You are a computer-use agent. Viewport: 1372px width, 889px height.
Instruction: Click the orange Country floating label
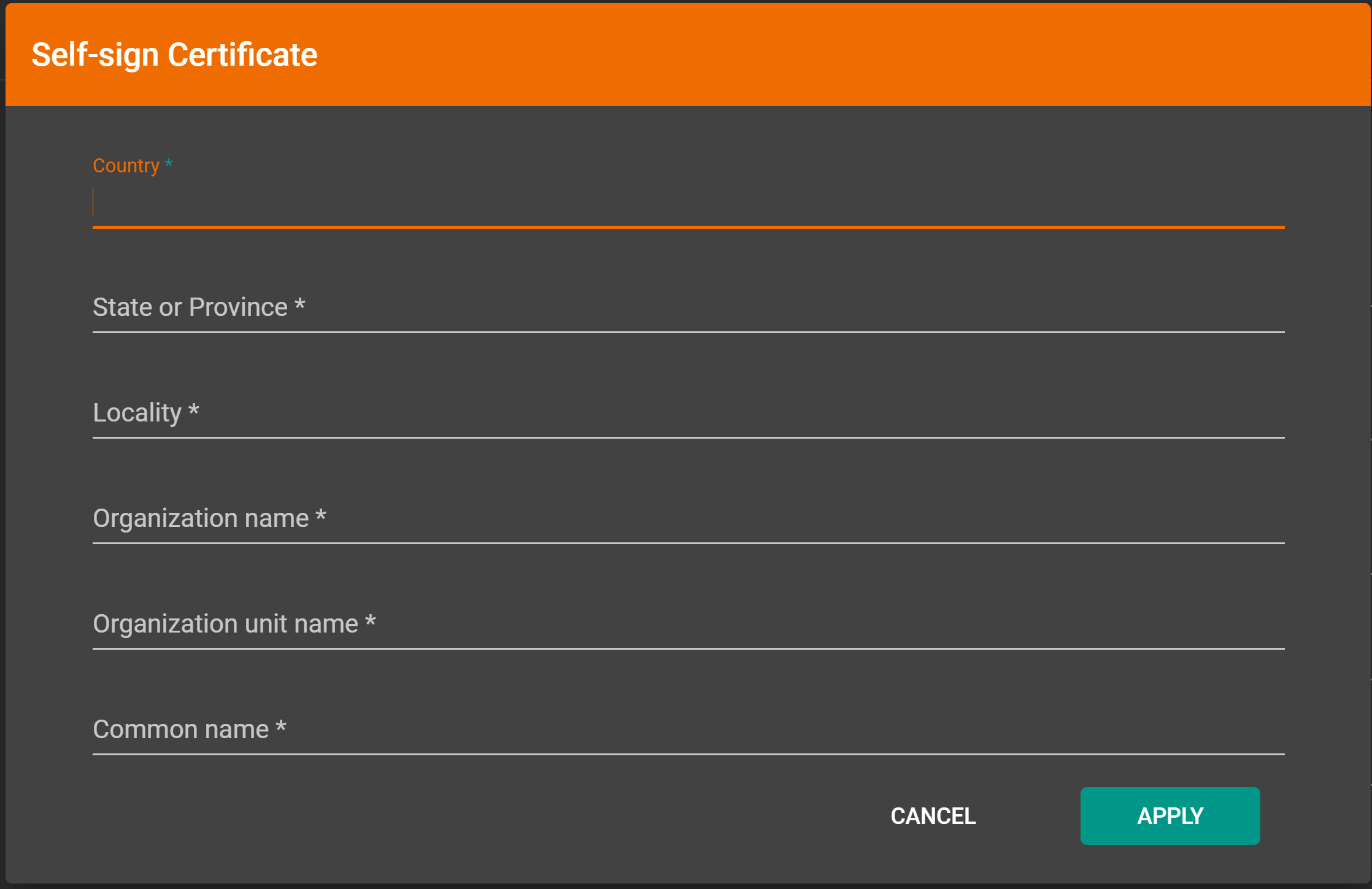click(126, 166)
